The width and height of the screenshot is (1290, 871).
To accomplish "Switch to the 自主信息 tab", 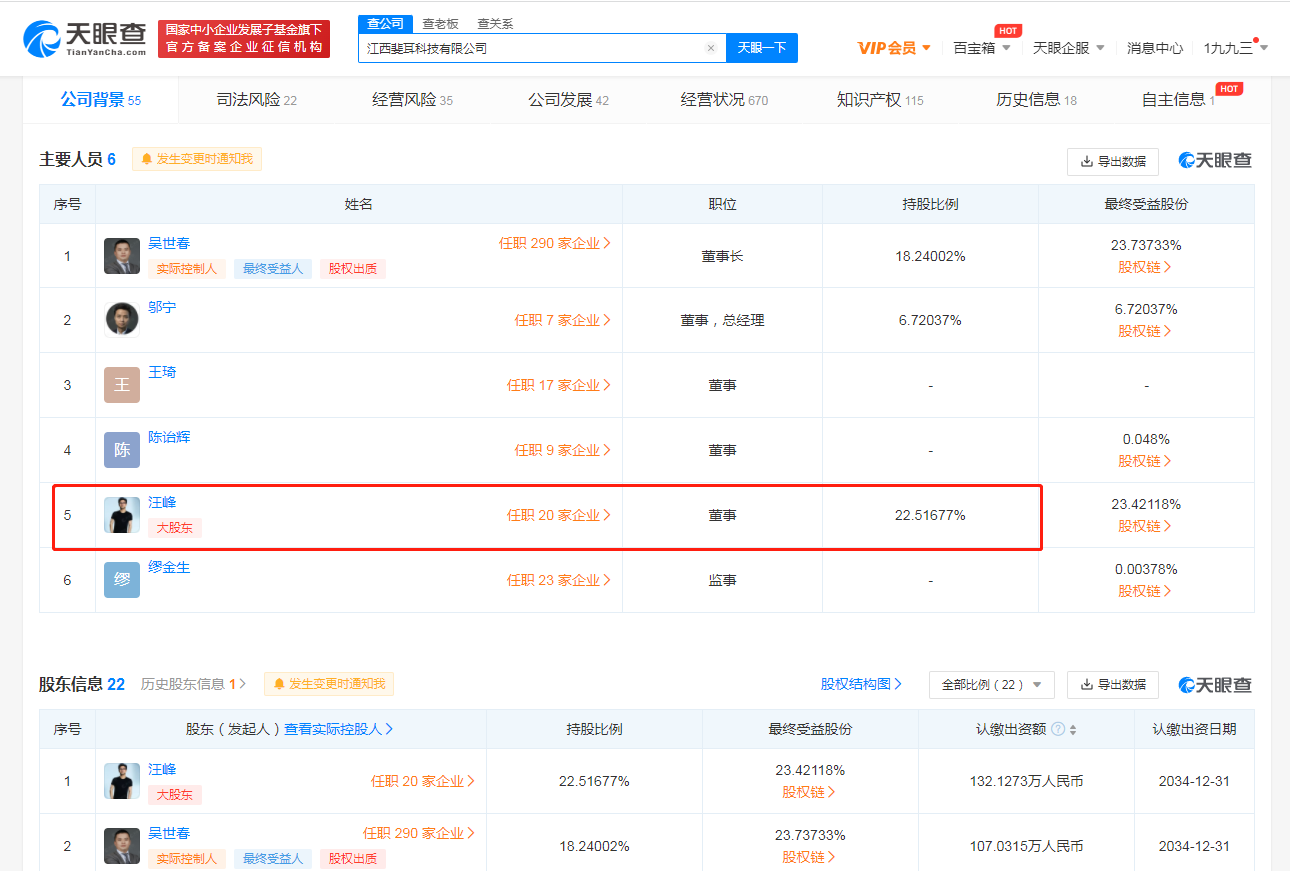I will point(1179,100).
